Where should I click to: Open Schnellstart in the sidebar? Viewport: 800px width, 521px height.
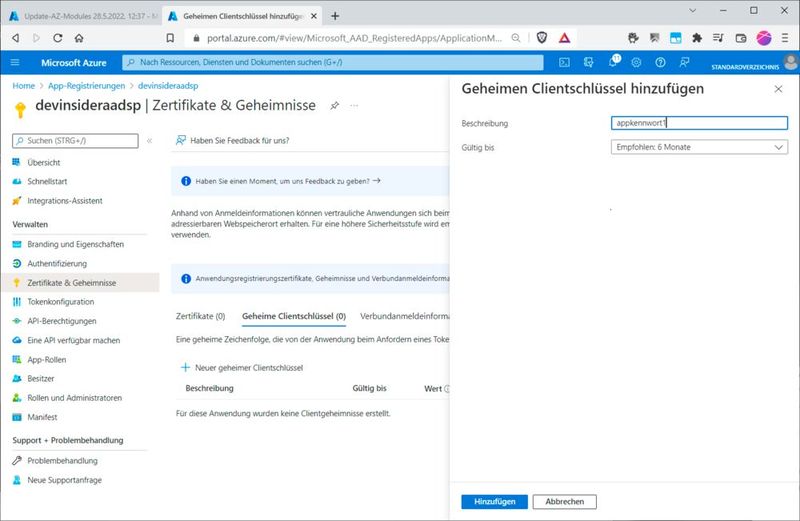tap(47, 181)
